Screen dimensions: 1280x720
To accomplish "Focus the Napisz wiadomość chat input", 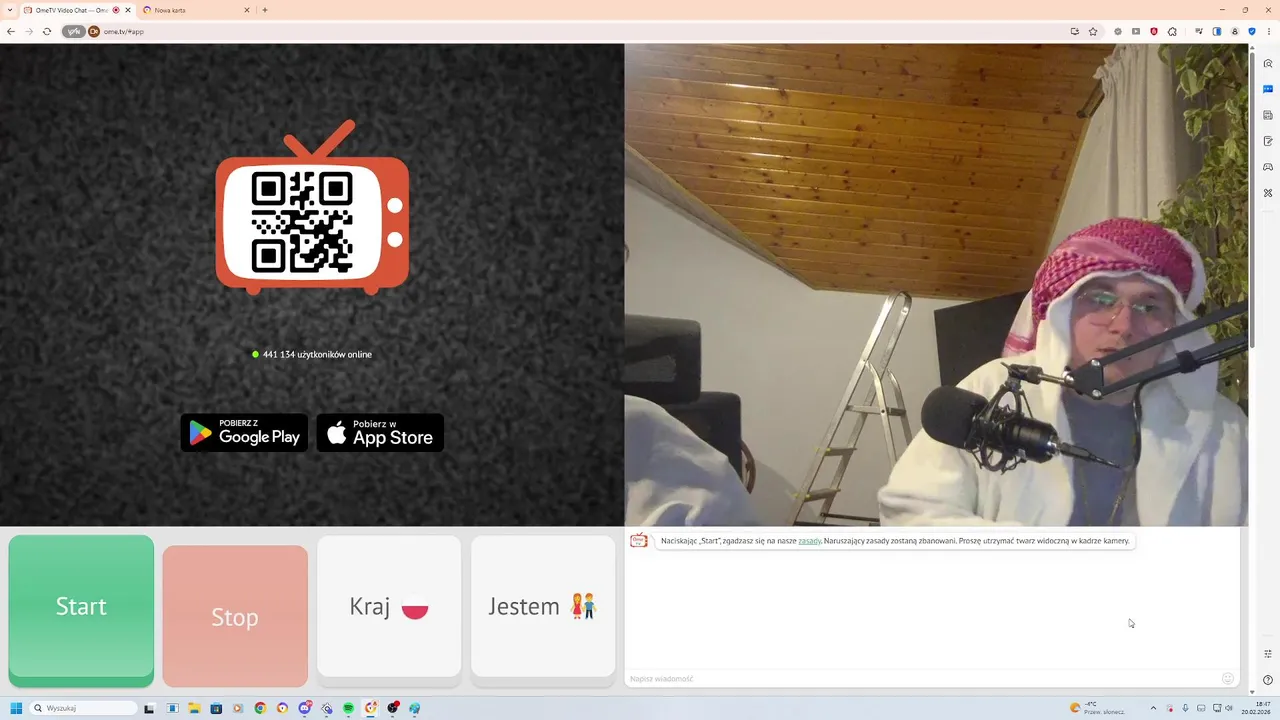I will (x=920, y=678).
